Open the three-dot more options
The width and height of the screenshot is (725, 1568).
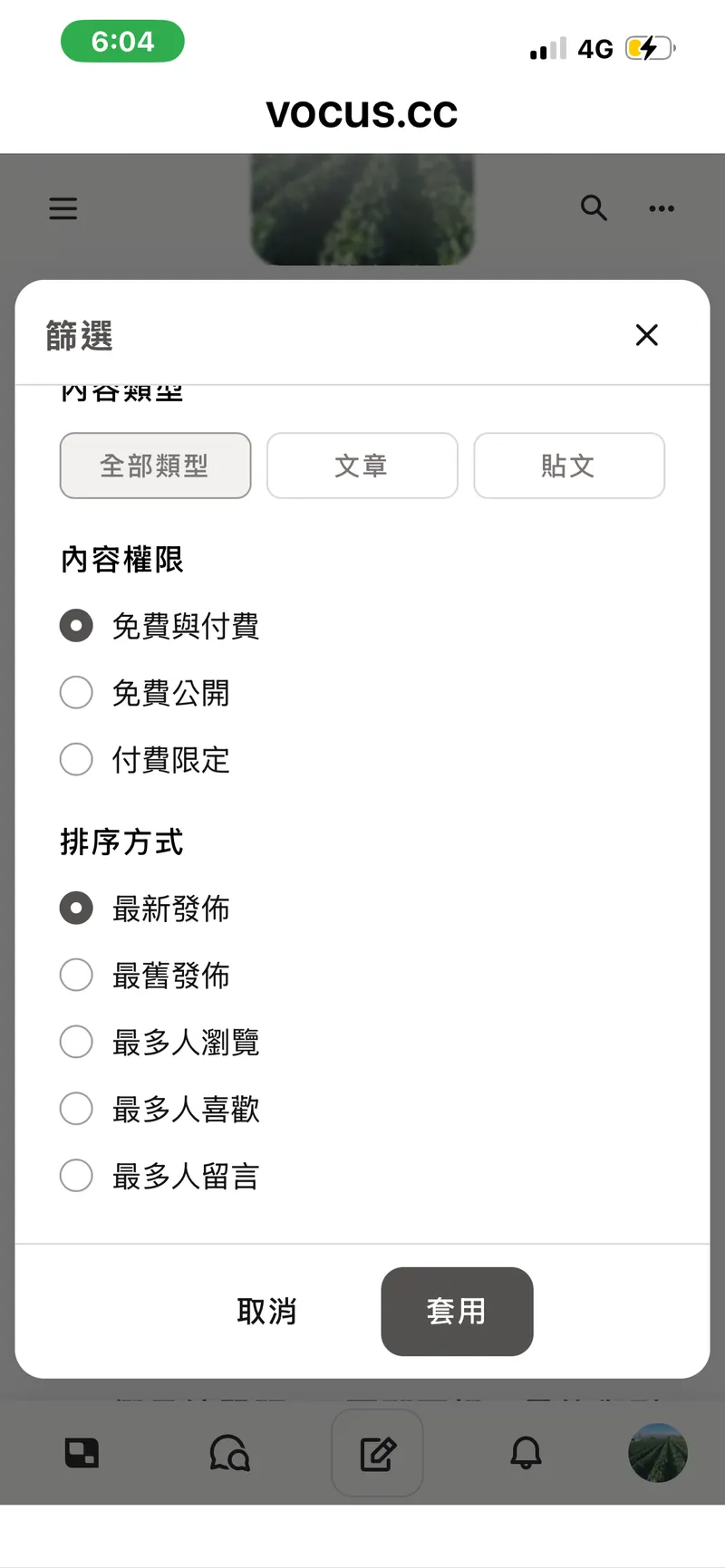tap(662, 208)
